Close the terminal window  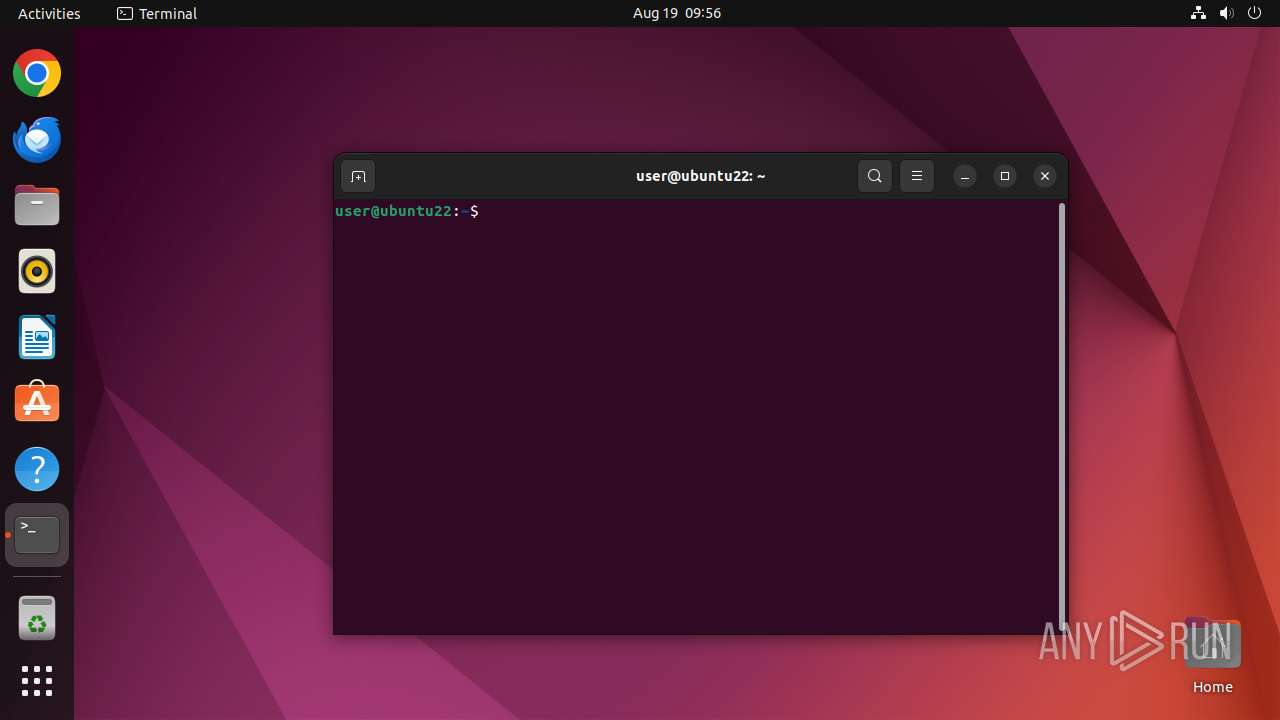coord(1045,176)
